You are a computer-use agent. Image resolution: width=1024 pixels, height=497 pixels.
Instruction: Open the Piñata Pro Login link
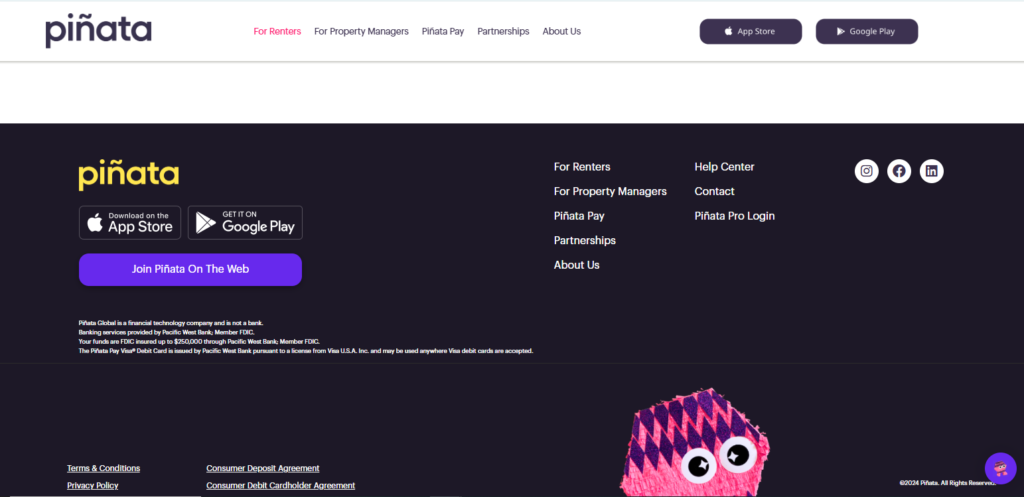click(x=735, y=216)
